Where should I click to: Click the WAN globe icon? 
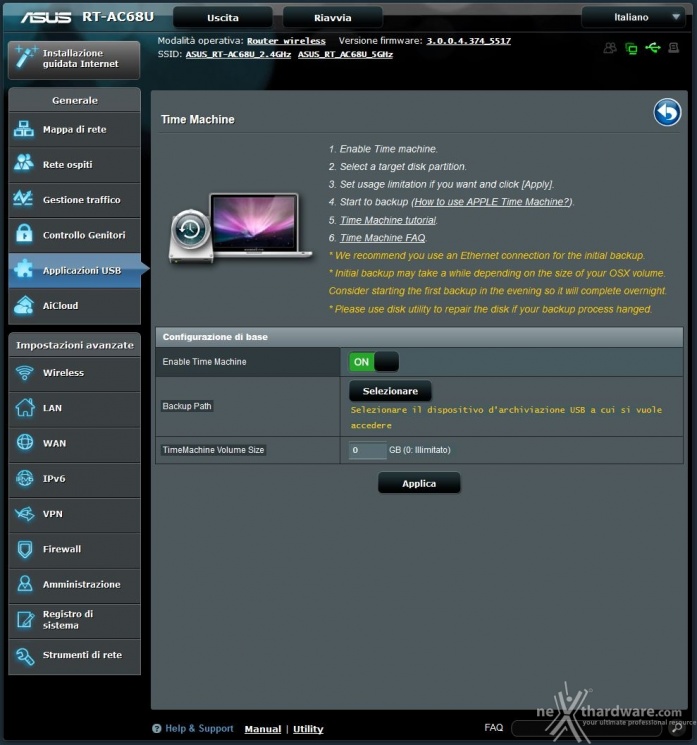click(24, 442)
